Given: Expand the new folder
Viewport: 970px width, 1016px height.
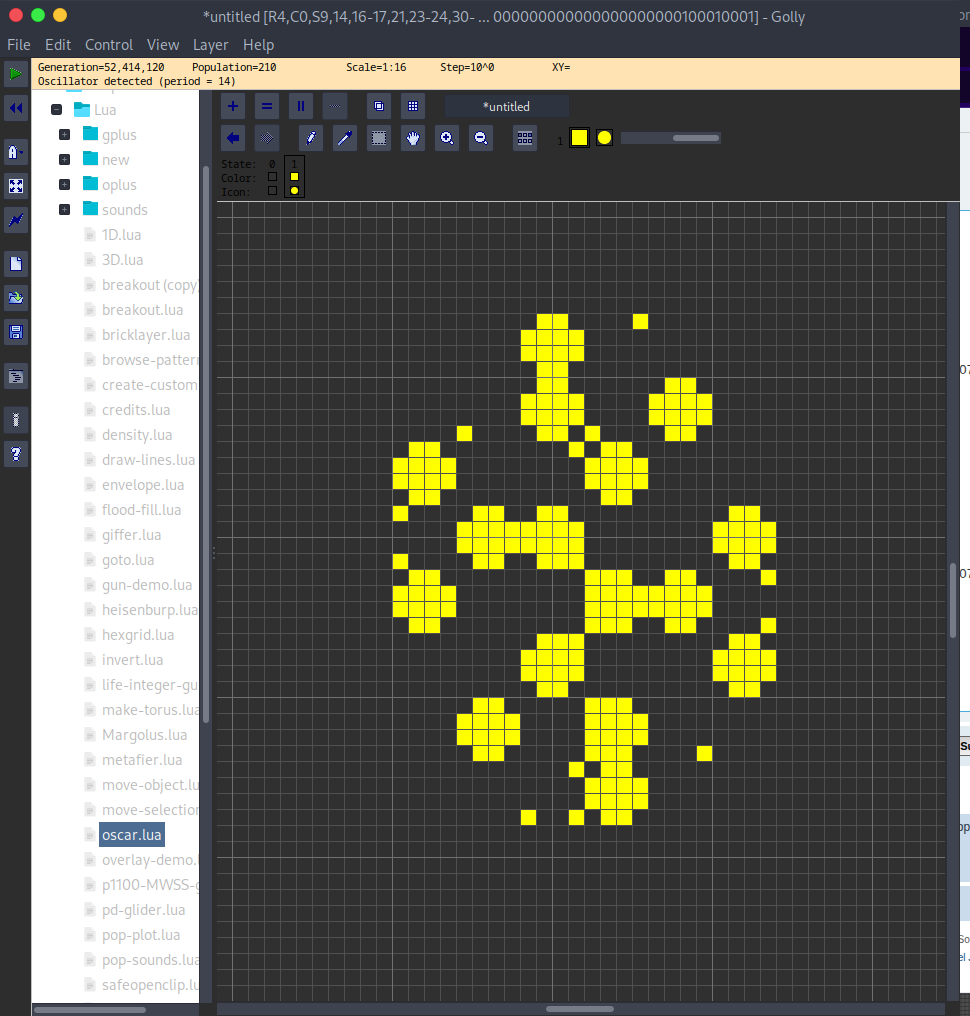Looking at the screenshot, I should click(64, 159).
